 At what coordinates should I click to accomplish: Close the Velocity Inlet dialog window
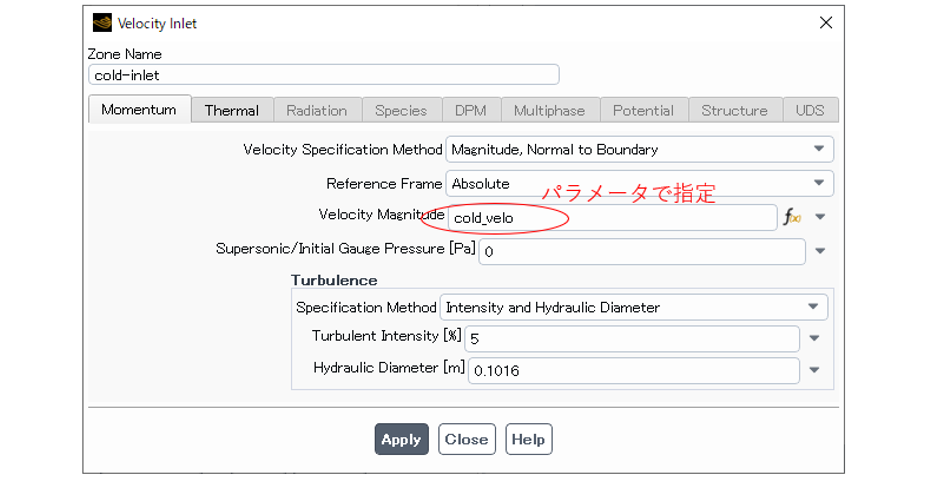(x=825, y=23)
